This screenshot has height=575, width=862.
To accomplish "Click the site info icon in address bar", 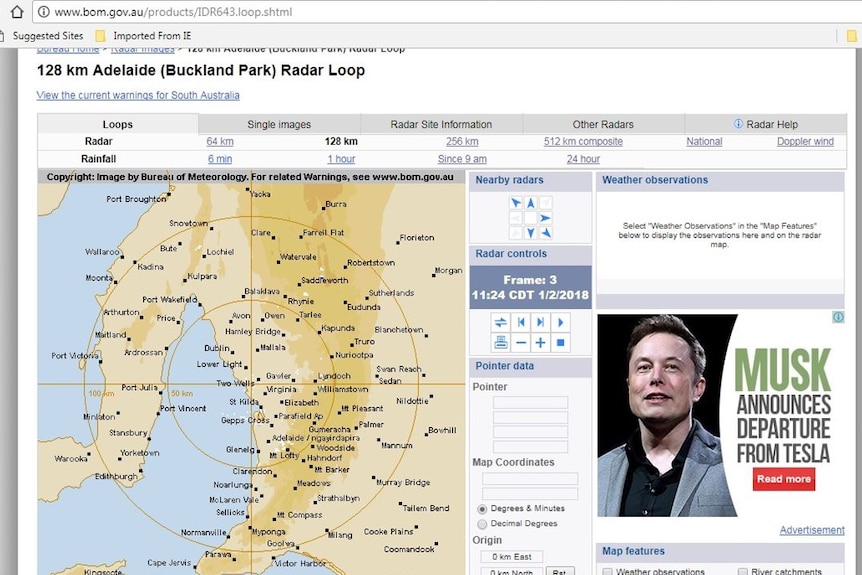I will pos(43,12).
